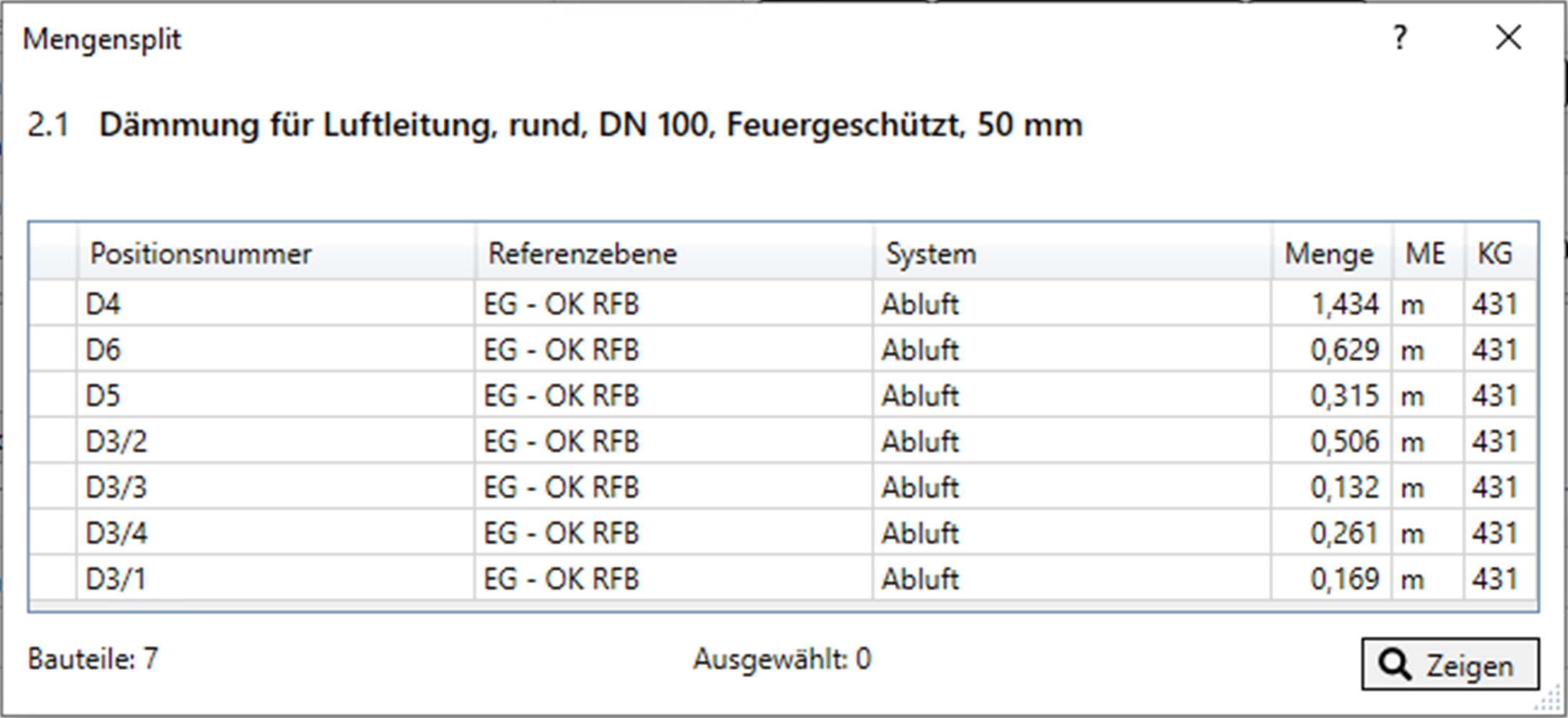Click the Menge value 1,434

click(x=1345, y=304)
